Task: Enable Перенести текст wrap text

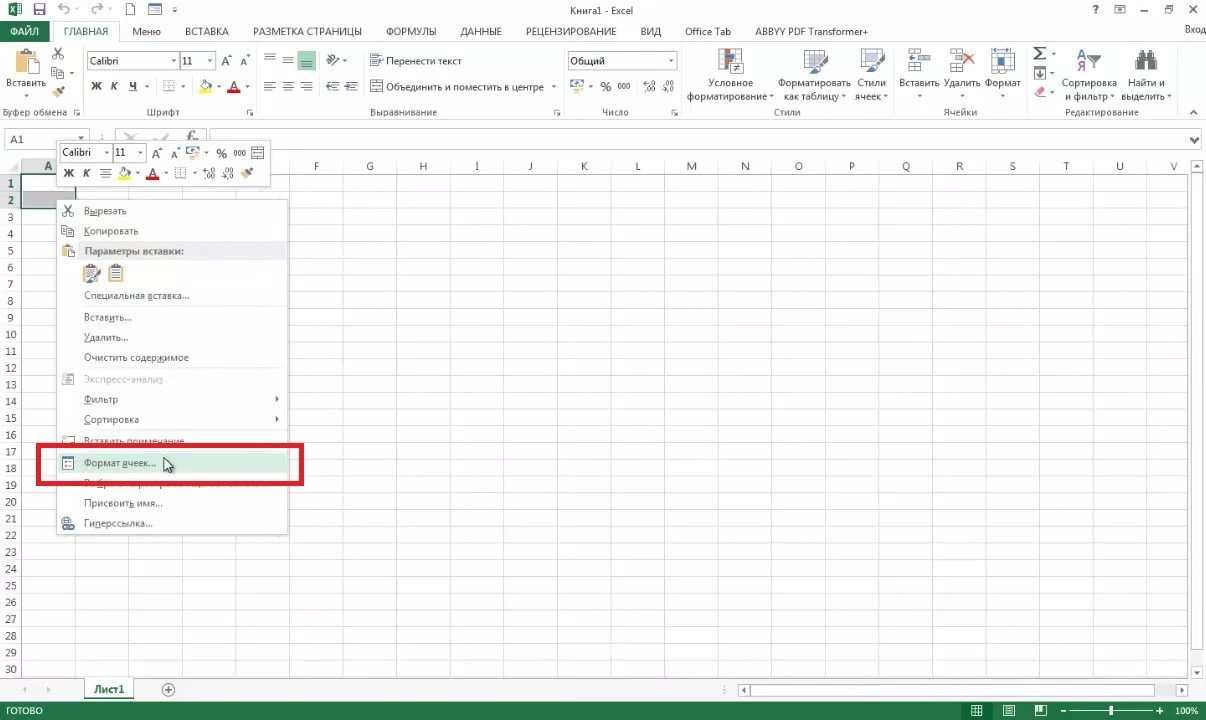Action: click(x=415, y=60)
